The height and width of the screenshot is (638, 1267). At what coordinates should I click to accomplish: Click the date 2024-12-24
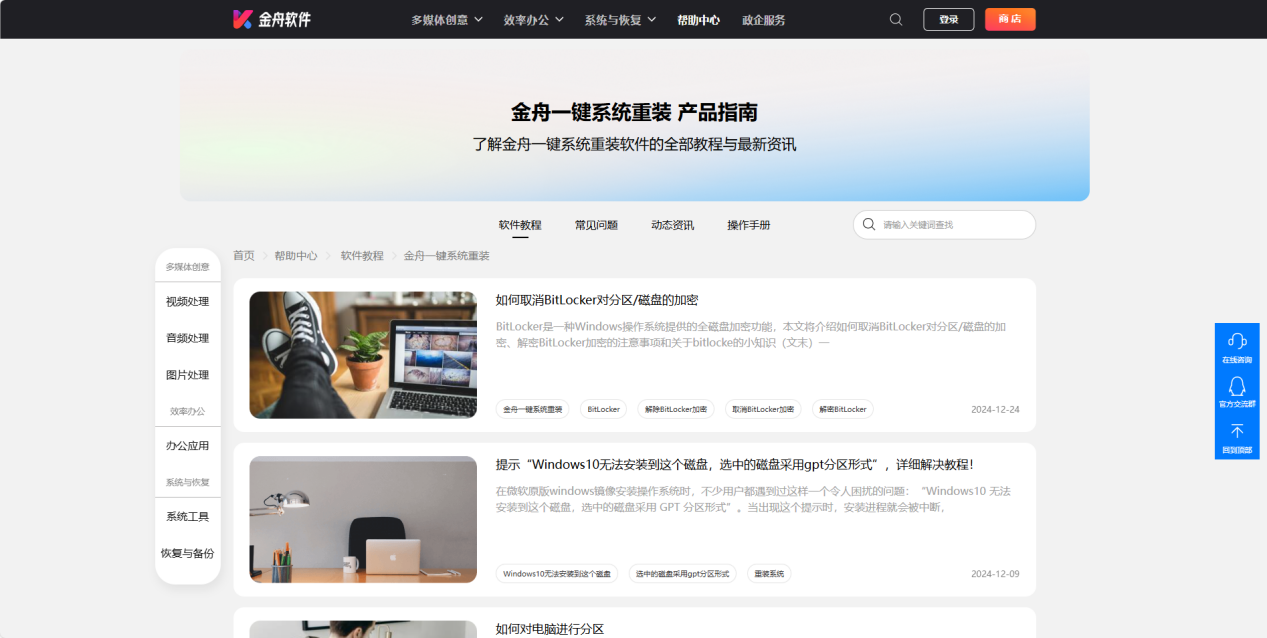995,409
